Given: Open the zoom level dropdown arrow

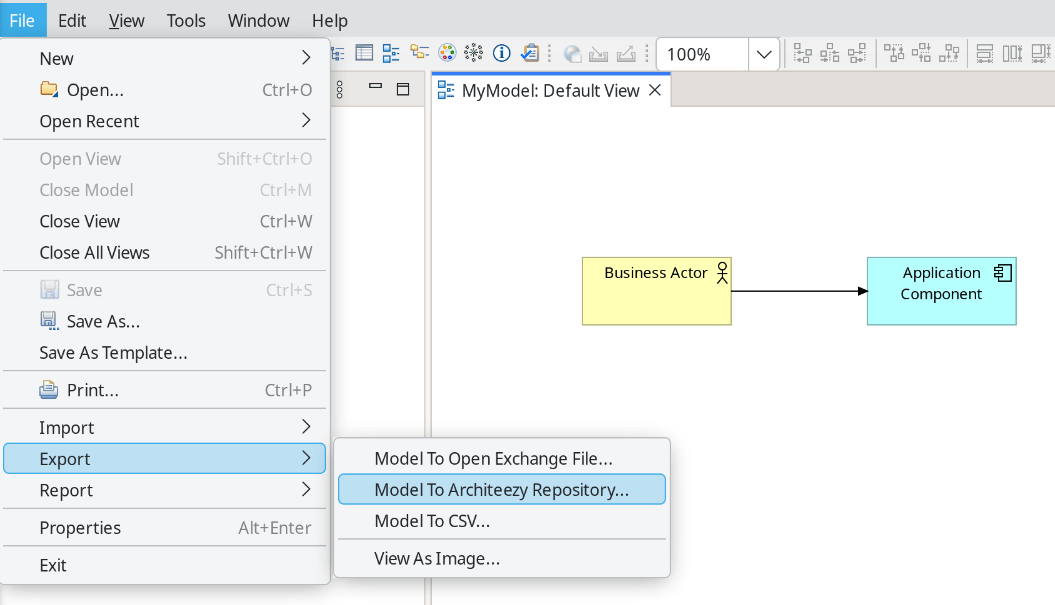Looking at the screenshot, I should click(x=764, y=54).
